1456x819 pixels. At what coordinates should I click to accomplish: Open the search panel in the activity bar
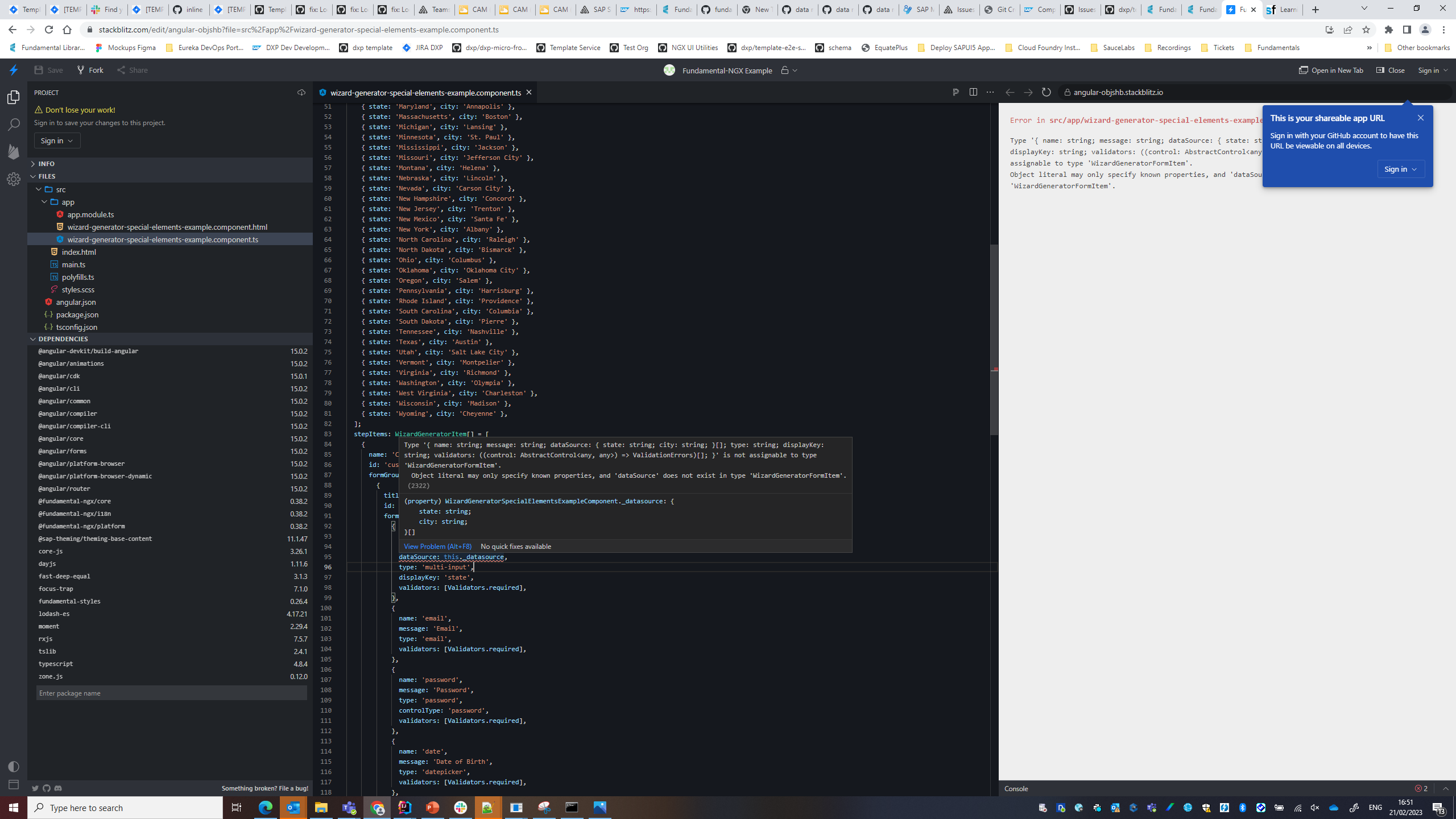[13, 124]
